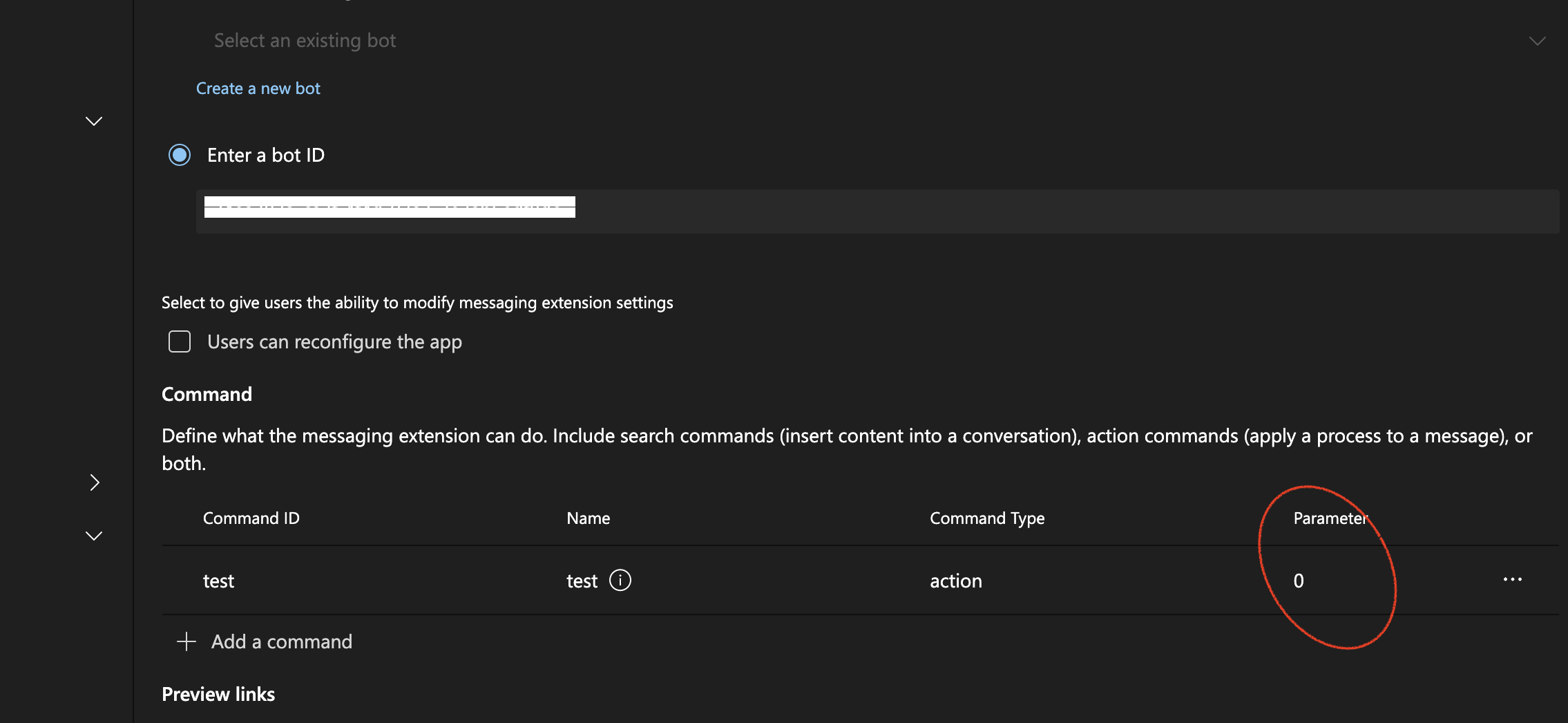Click the action command type cell
The height and width of the screenshot is (723, 1568).
956,581
